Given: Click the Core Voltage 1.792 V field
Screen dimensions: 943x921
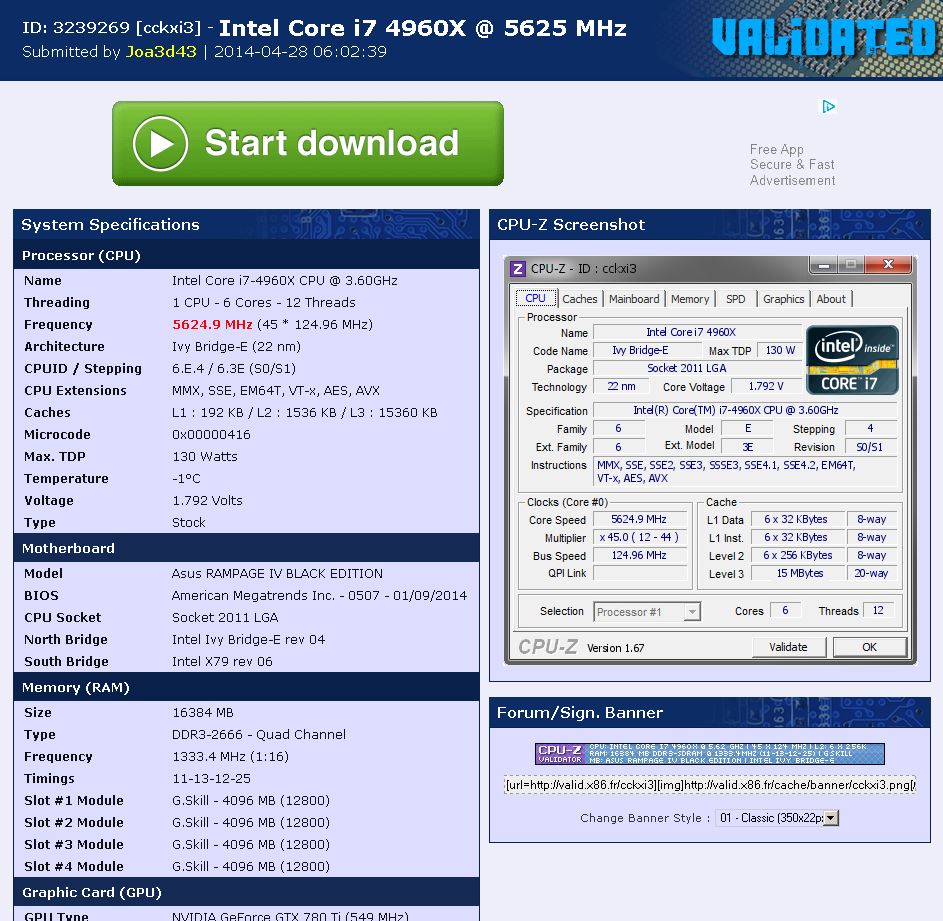Looking at the screenshot, I should coord(766,386).
